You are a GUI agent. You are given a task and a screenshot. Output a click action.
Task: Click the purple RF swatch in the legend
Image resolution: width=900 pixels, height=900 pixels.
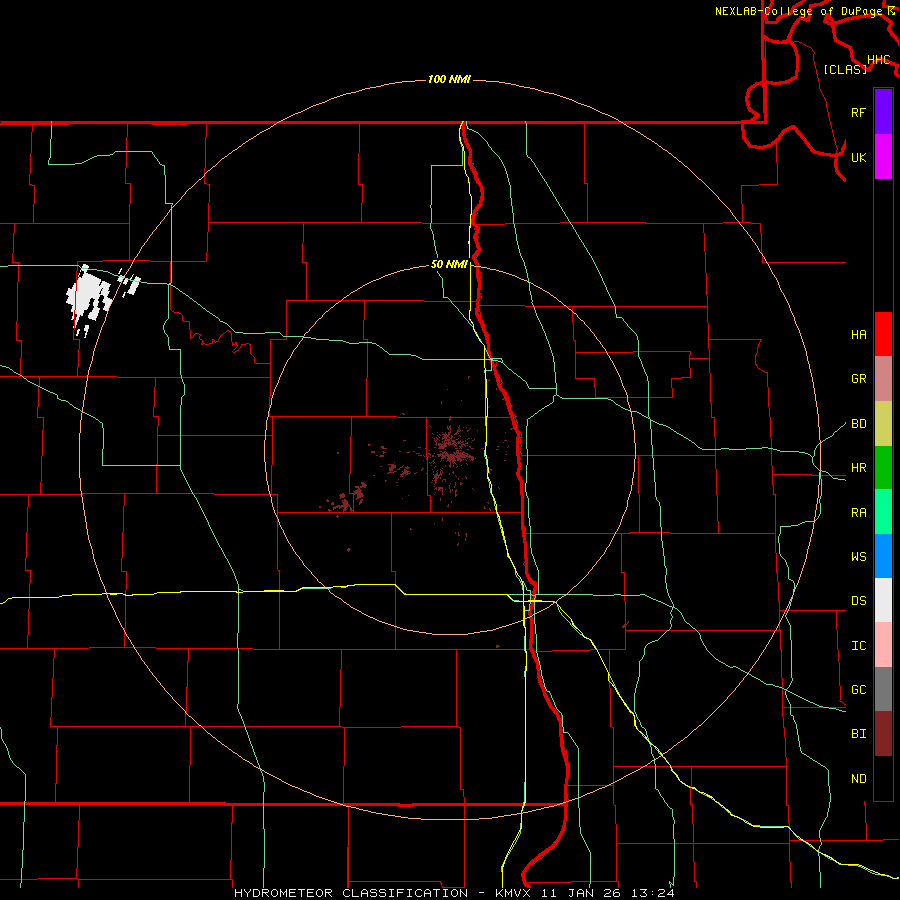tap(883, 112)
